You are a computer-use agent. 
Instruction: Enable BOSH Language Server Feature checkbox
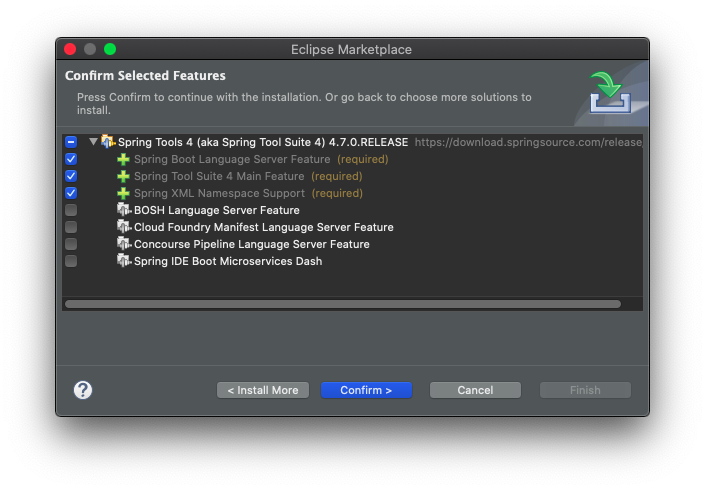(x=71, y=210)
